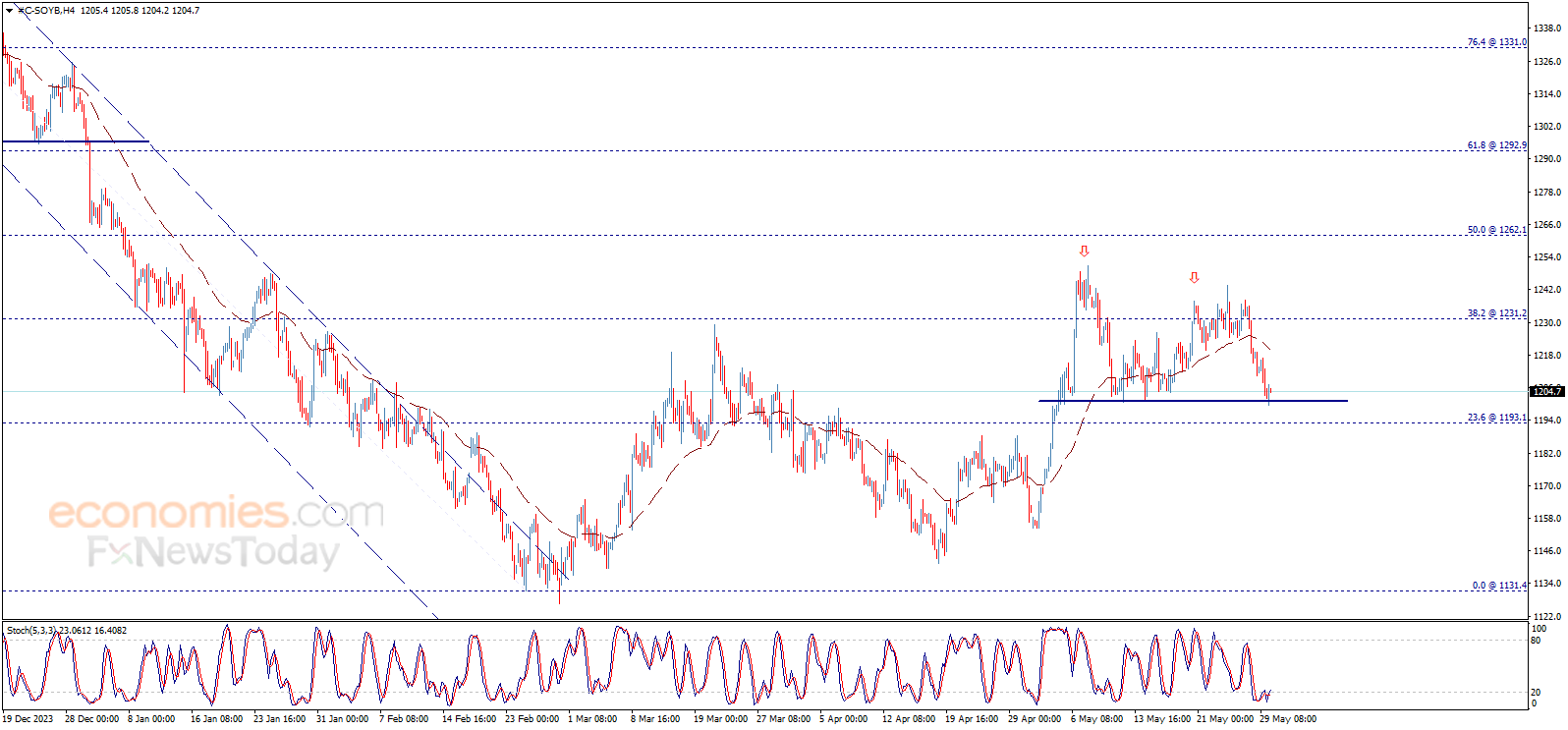This screenshot has height=730, width=1568.
Task: Click the 8 Mar 16:00 date label
Action: click(655, 719)
